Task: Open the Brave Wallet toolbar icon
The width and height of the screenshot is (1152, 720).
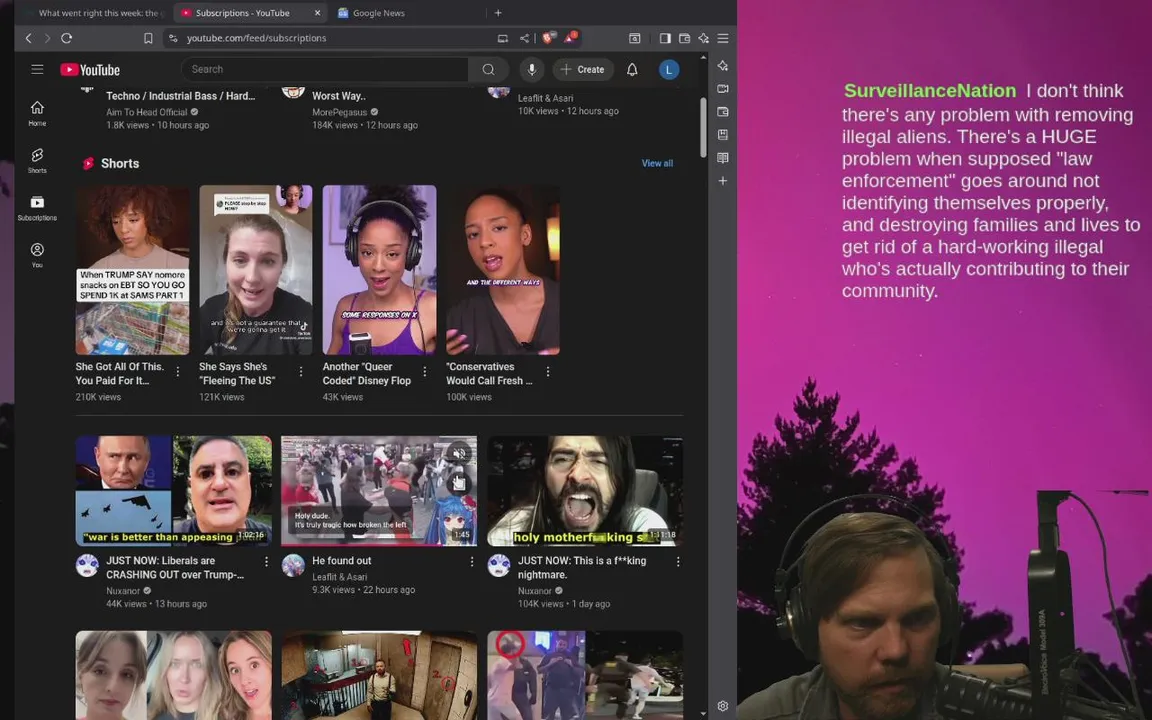Action: pos(684,38)
